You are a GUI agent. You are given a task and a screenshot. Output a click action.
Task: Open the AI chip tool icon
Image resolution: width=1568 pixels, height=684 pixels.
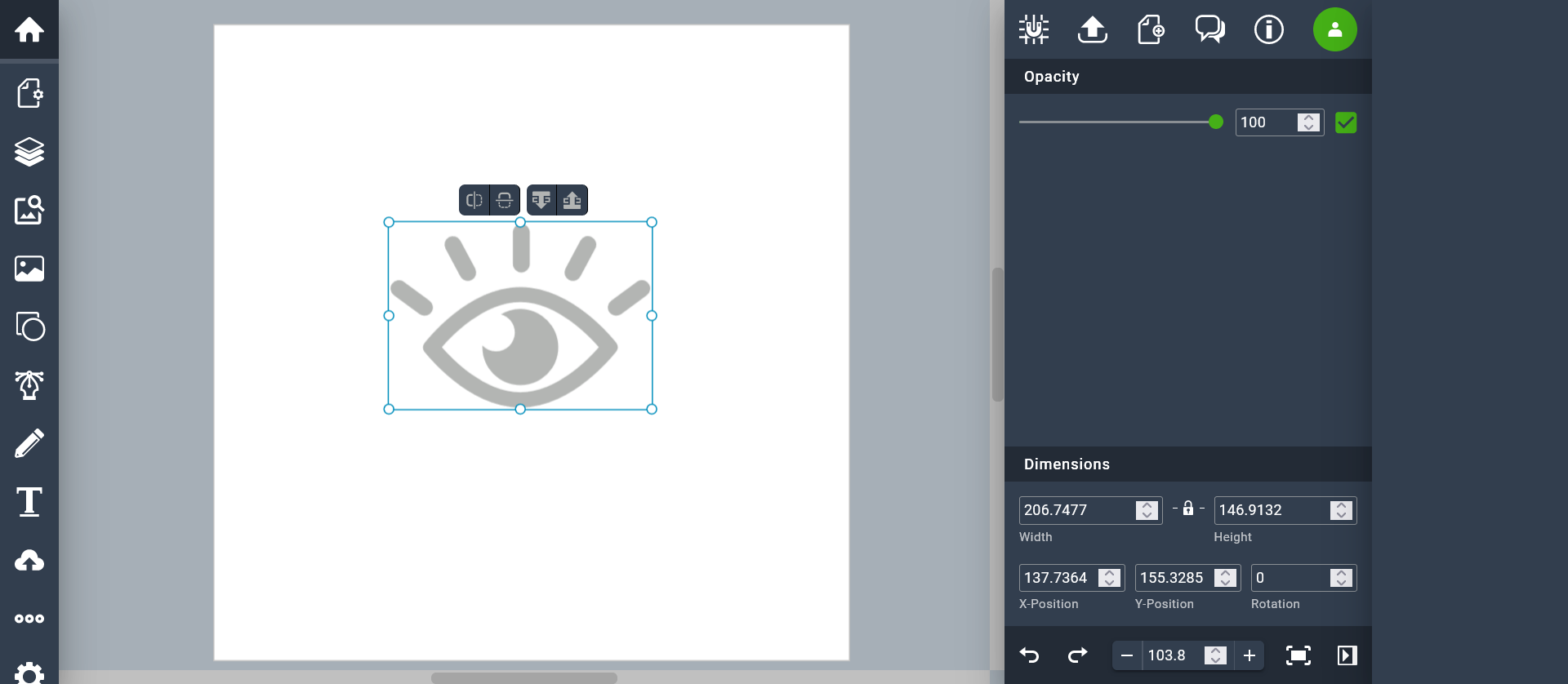tap(1034, 29)
